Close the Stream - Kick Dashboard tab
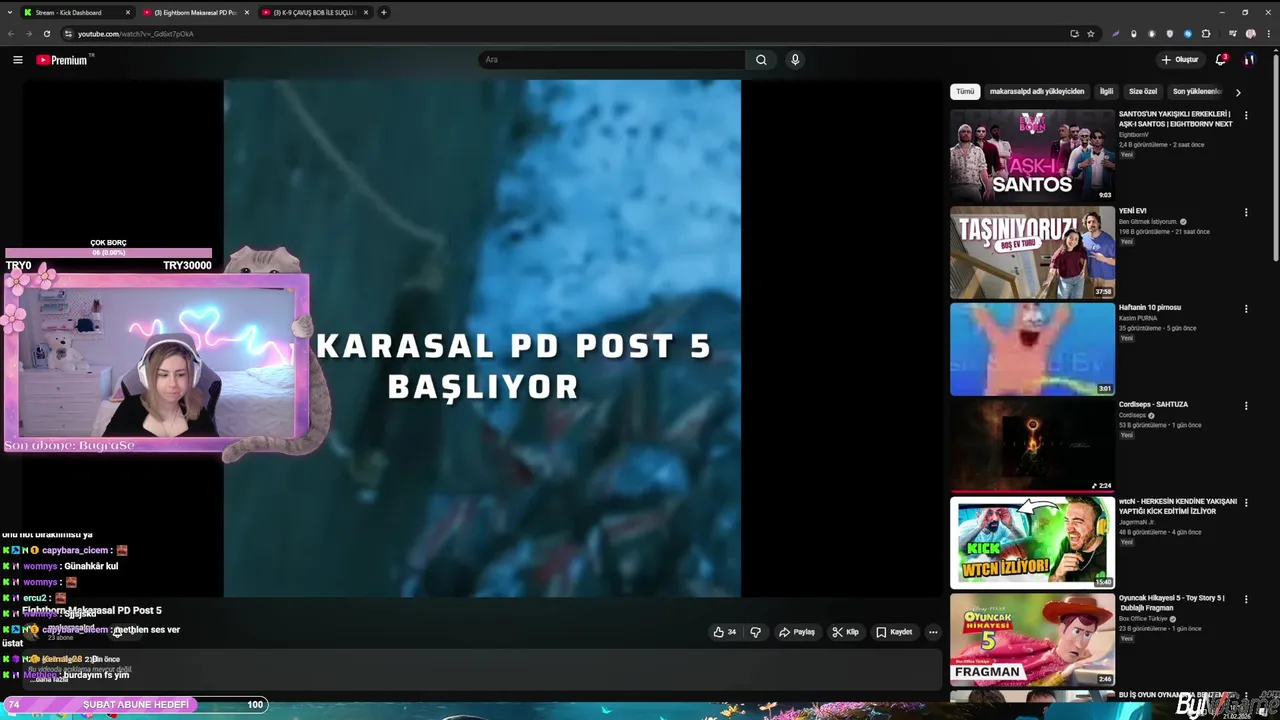 pyautogui.click(x=128, y=13)
